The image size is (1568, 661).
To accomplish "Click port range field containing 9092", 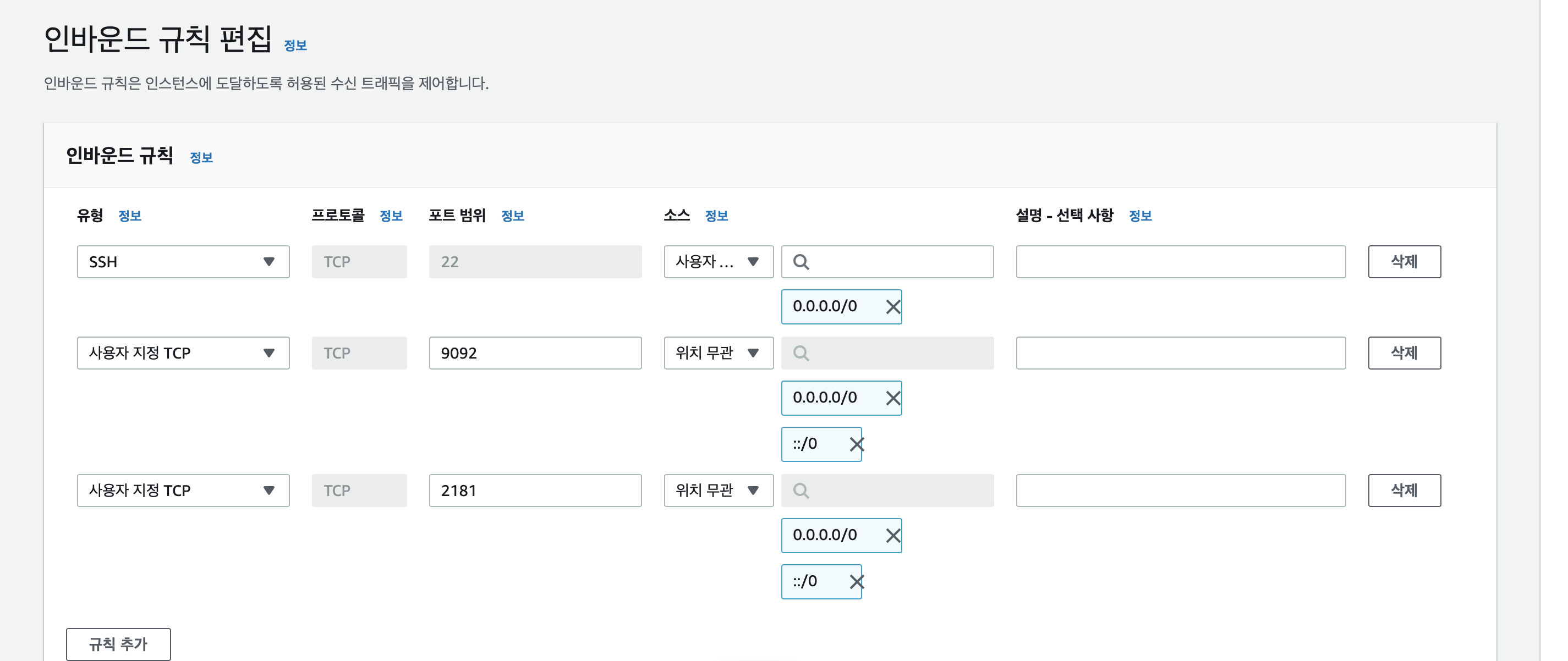I will point(534,353).
